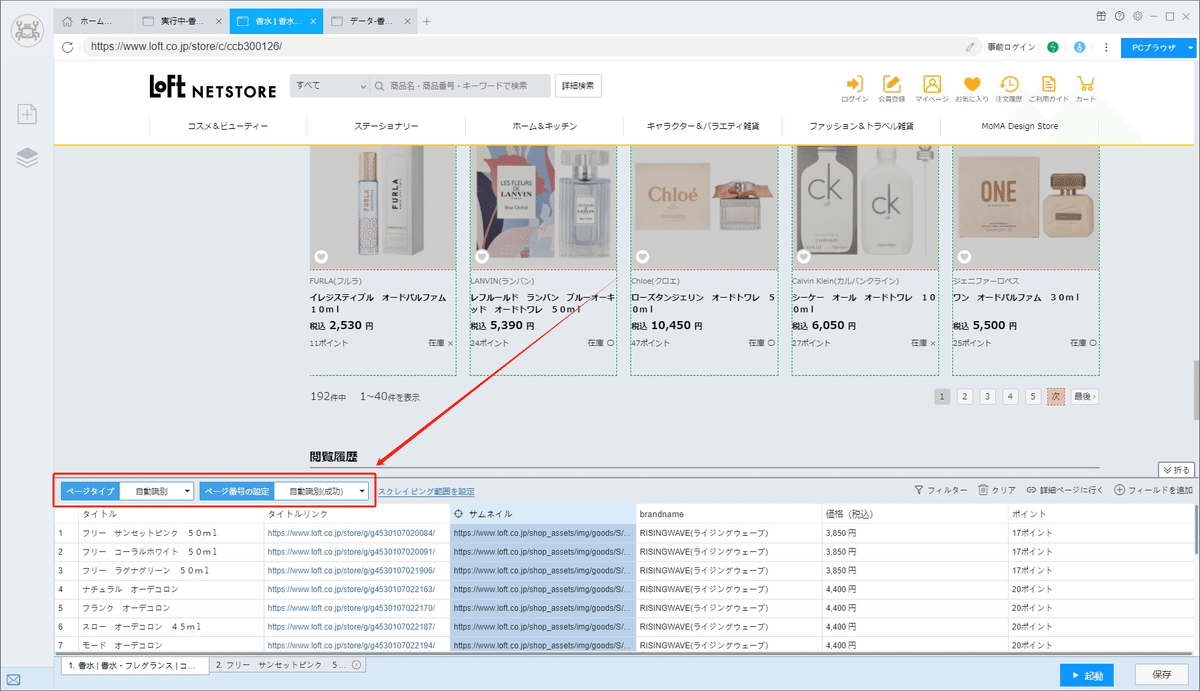This screenshot has width=1200, height=691.
Task: Click the フィルター filter funnel button
Action: pyautogui.click(x=941, y=490)
